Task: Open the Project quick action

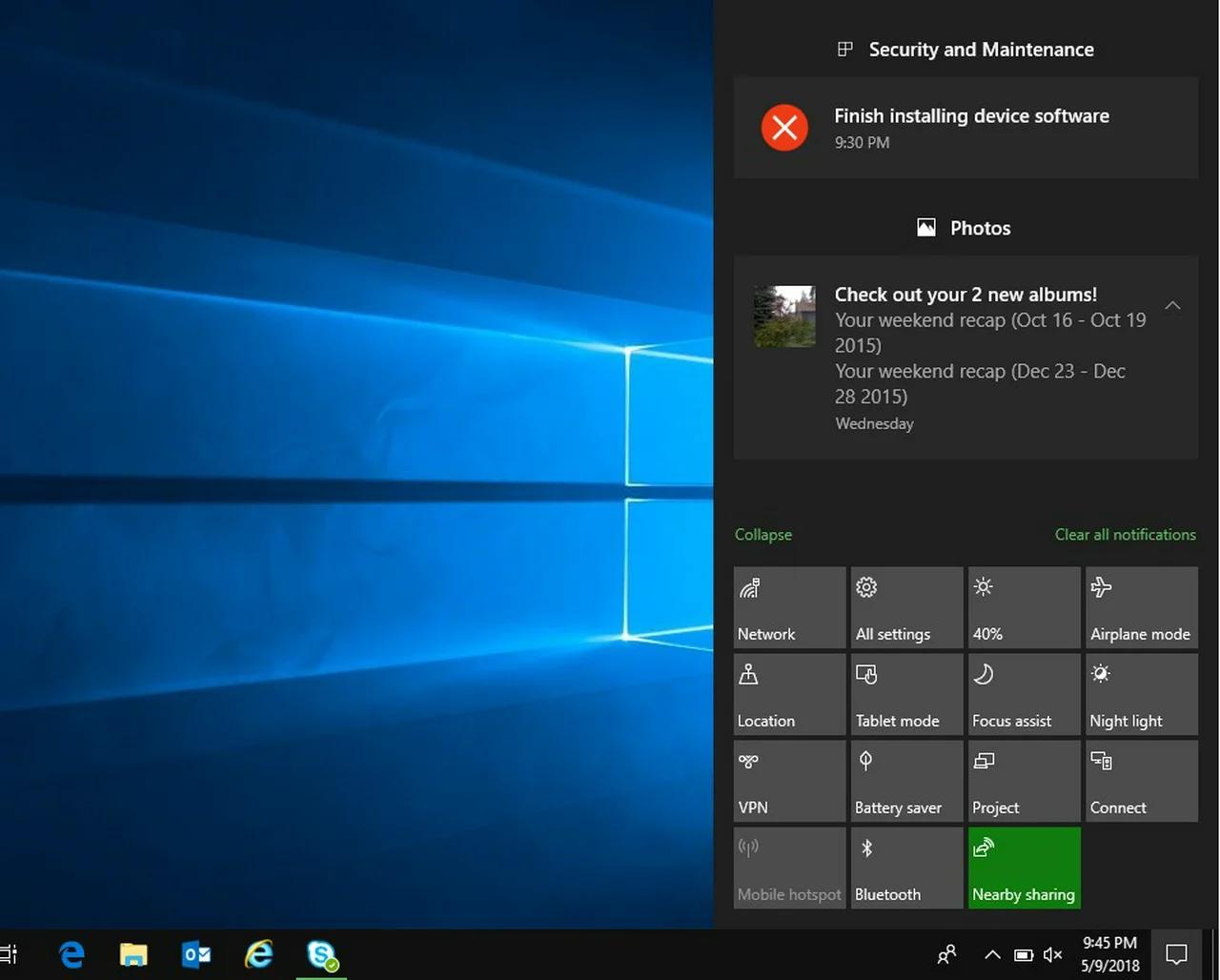Action: click(x=1024, y=781)
